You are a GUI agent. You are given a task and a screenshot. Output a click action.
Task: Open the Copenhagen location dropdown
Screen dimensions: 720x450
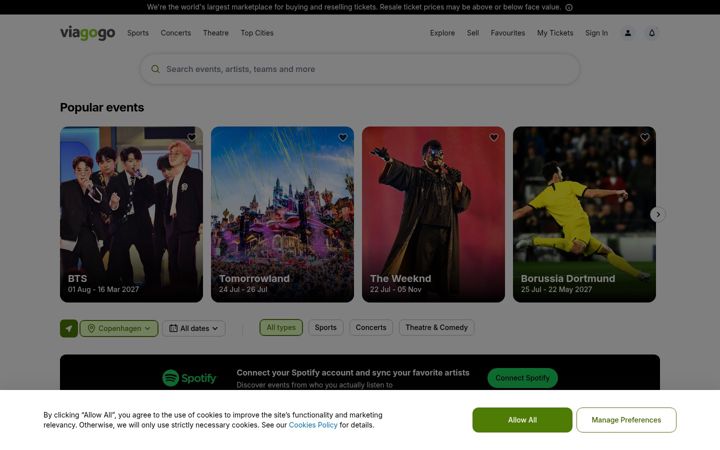pos(119,328)
